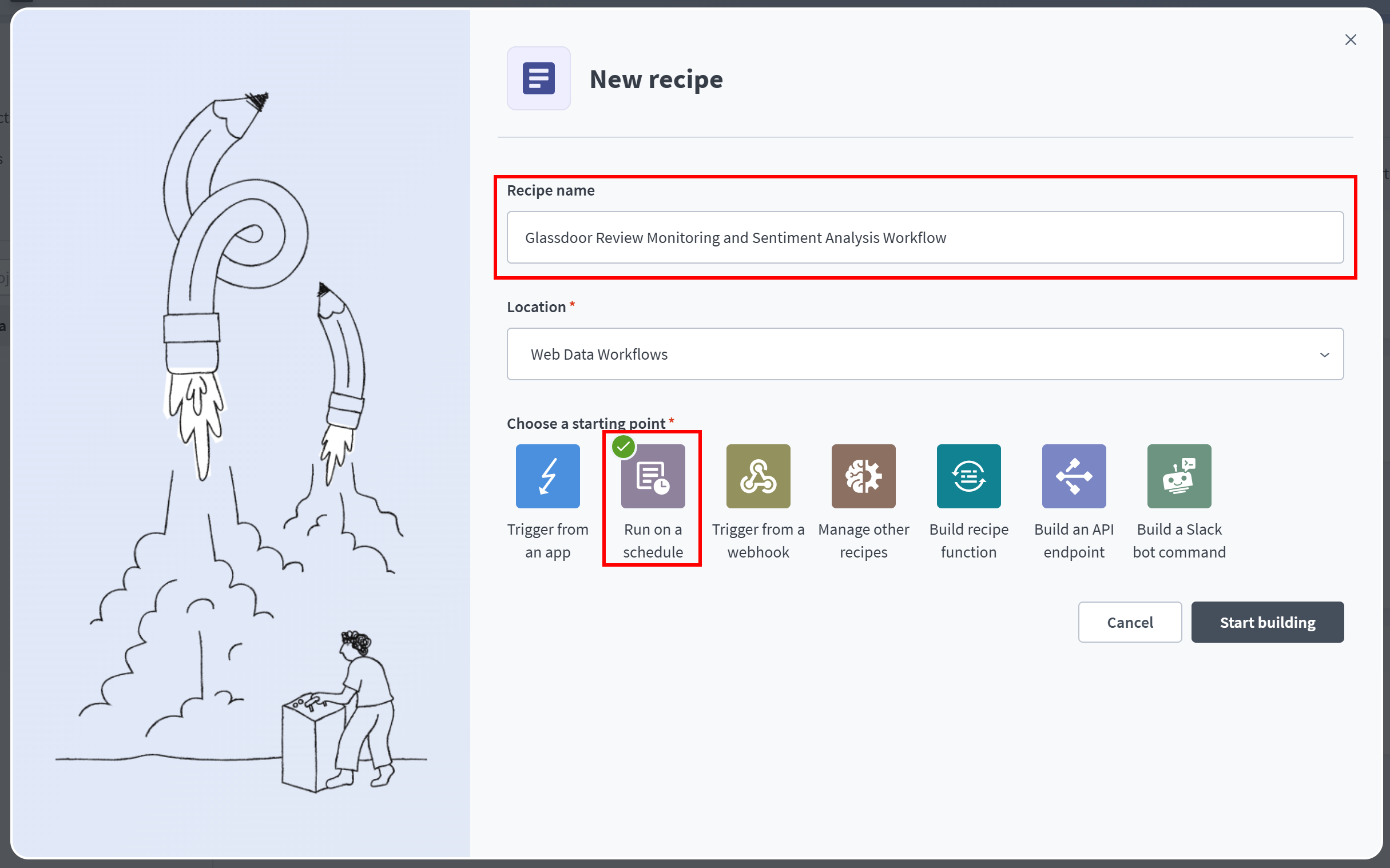Click the Run on a schedule label
This screenshot has width=1390, height=868.
coord(653,540)
